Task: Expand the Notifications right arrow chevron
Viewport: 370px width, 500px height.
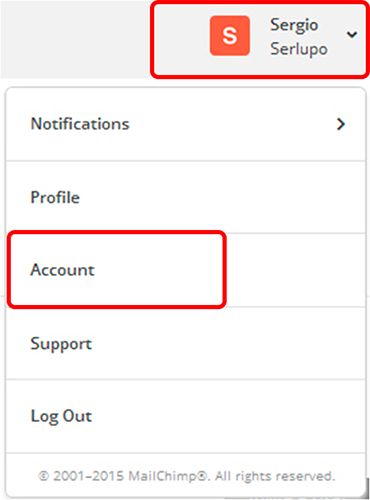Action: (x=341, y=124)
